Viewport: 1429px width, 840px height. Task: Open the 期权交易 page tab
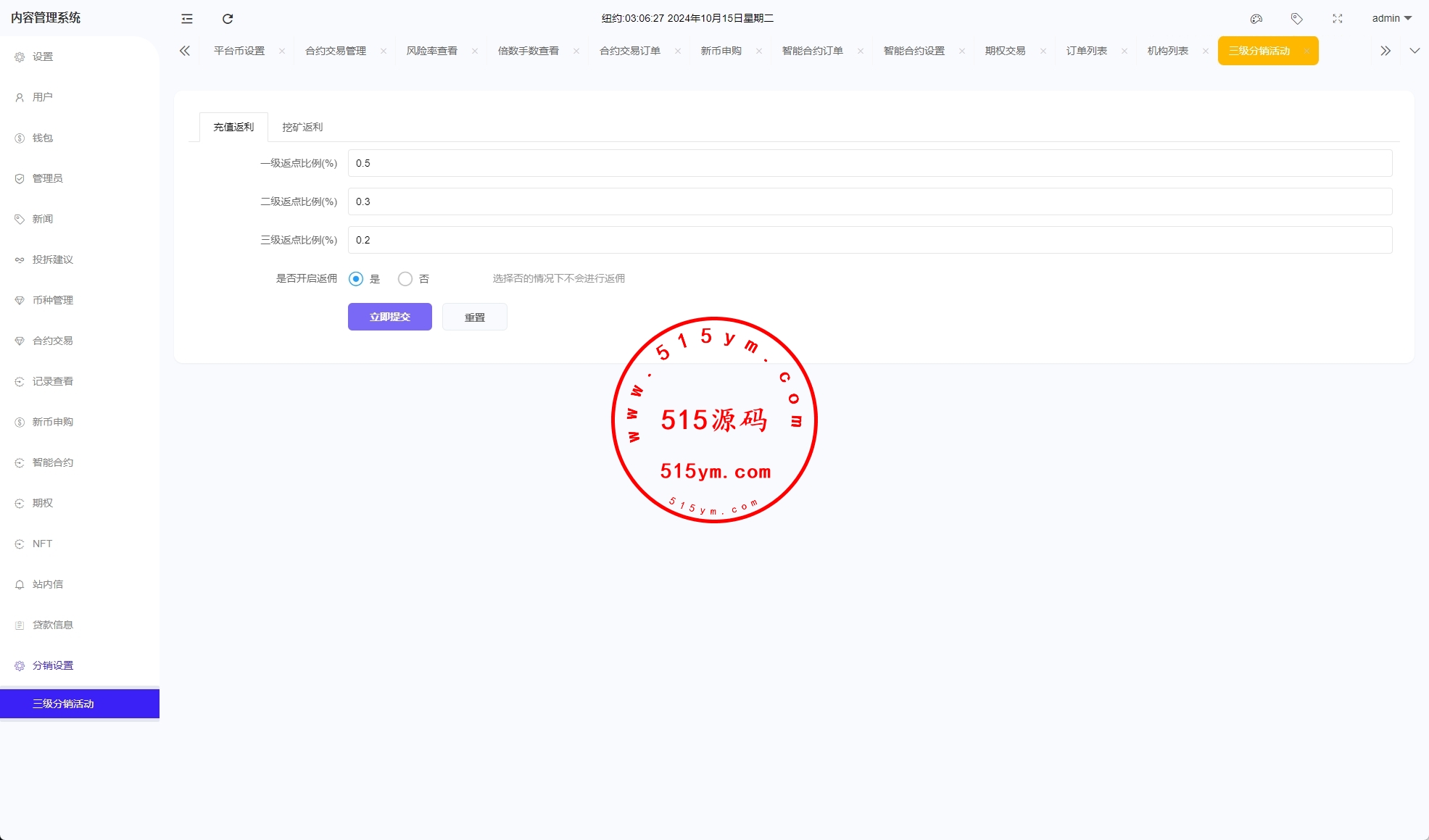pos(1005,51)
